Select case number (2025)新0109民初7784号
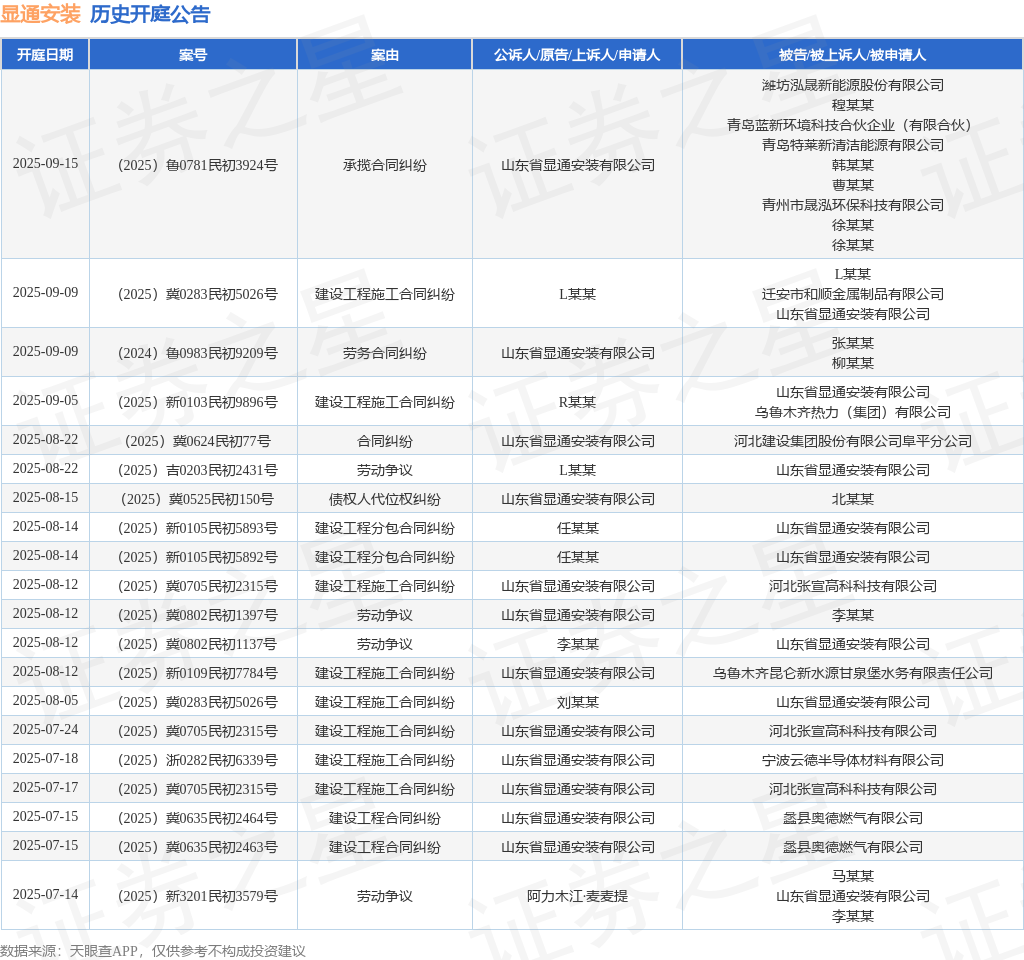 (x=198, y=673)
